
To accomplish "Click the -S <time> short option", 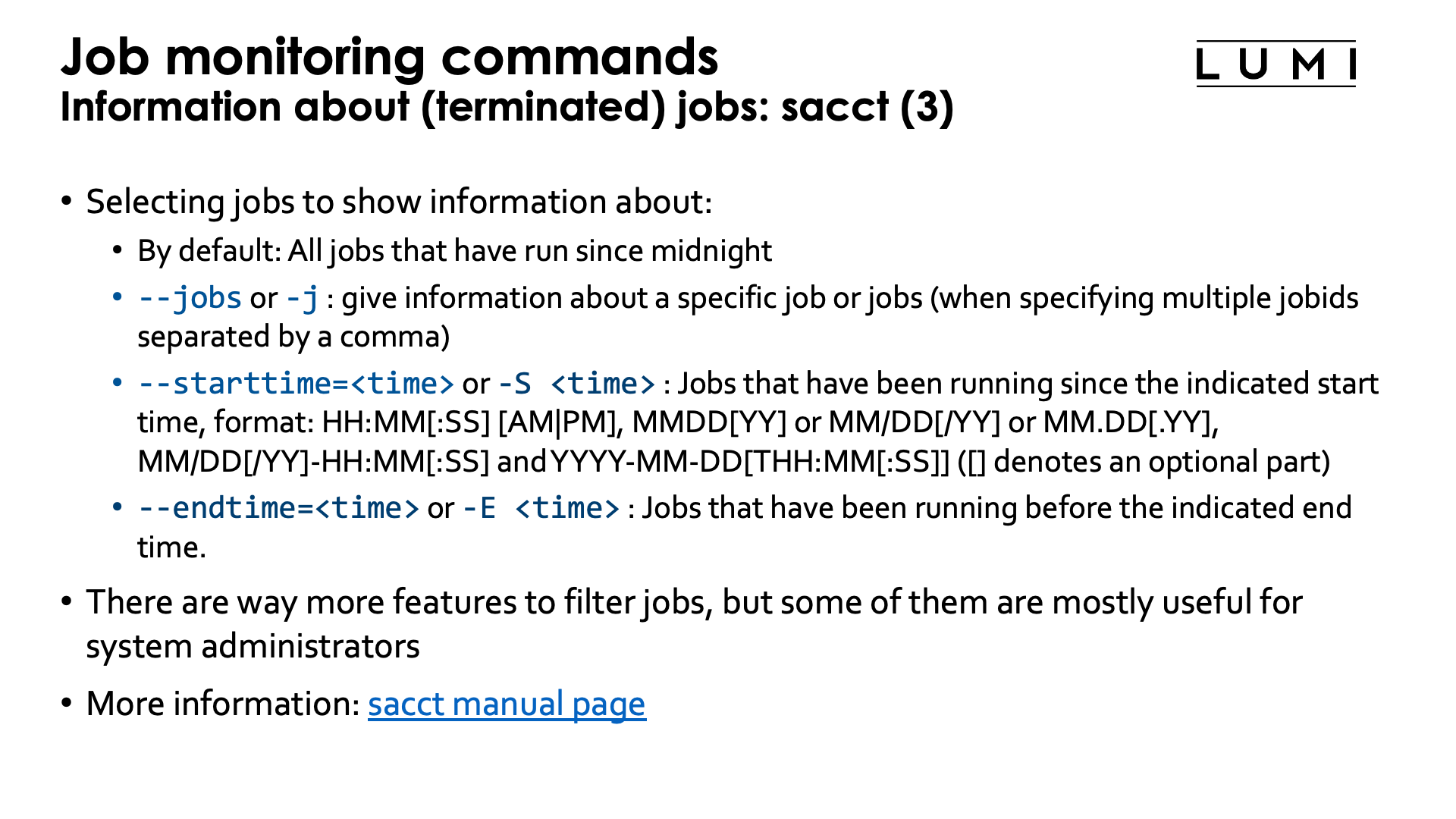I will (x=576, y=384).
